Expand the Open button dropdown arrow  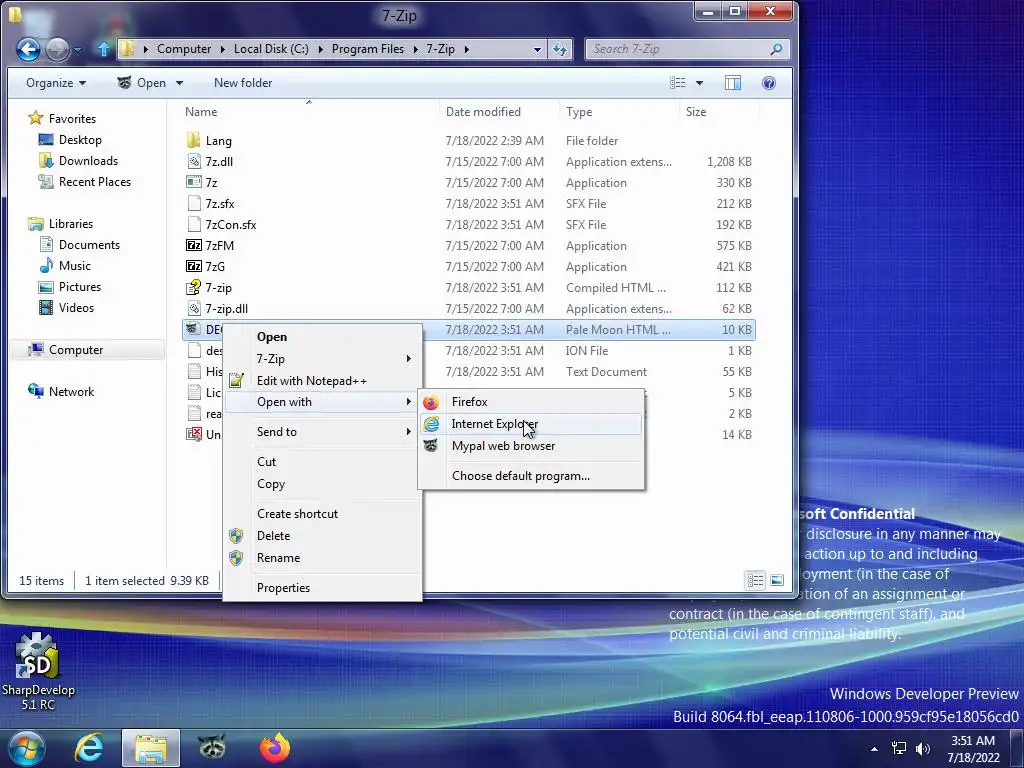pyautogui.click(x=180, y=83)
